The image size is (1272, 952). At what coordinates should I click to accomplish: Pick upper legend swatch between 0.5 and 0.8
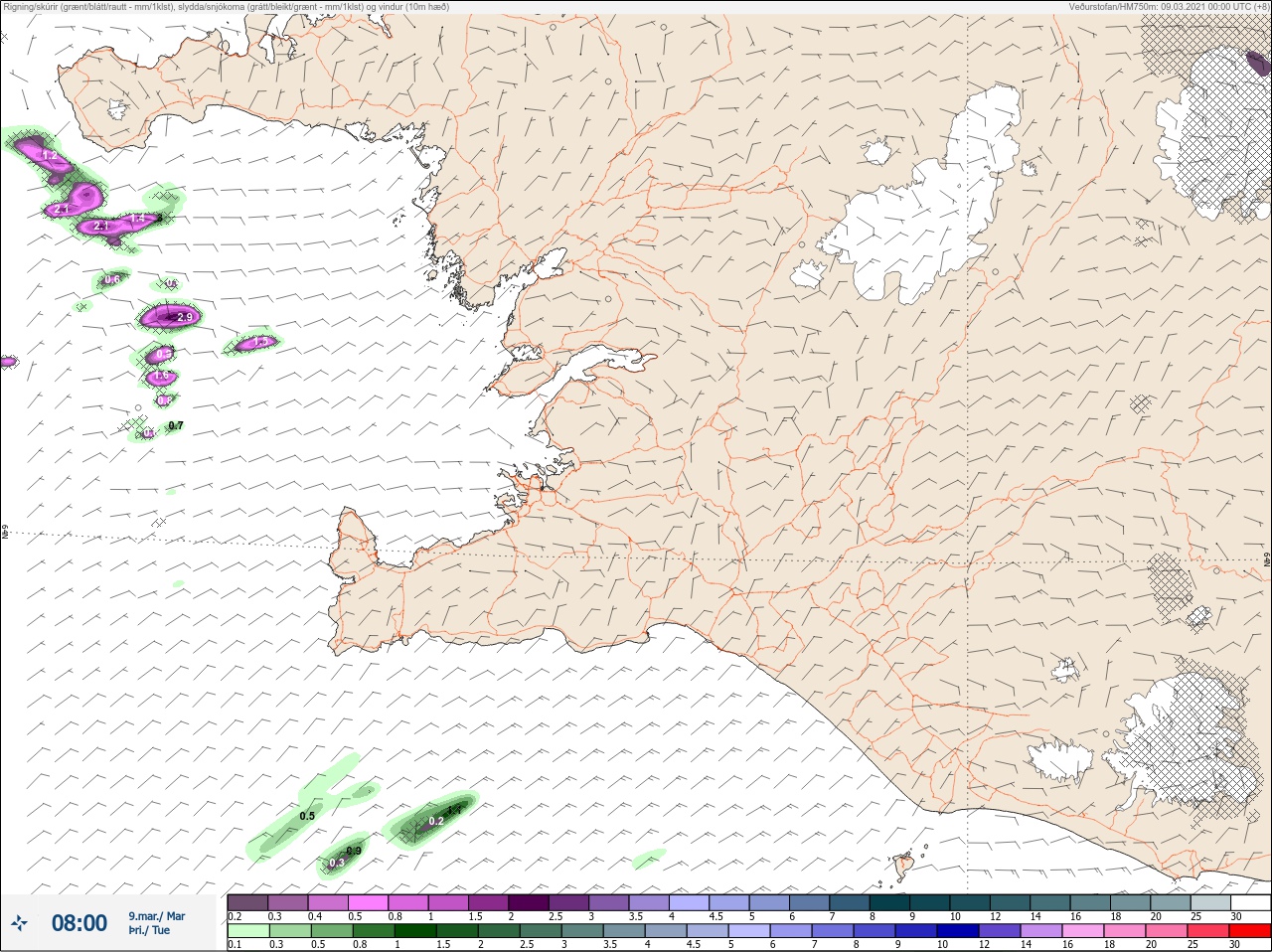tap(369, 902)
